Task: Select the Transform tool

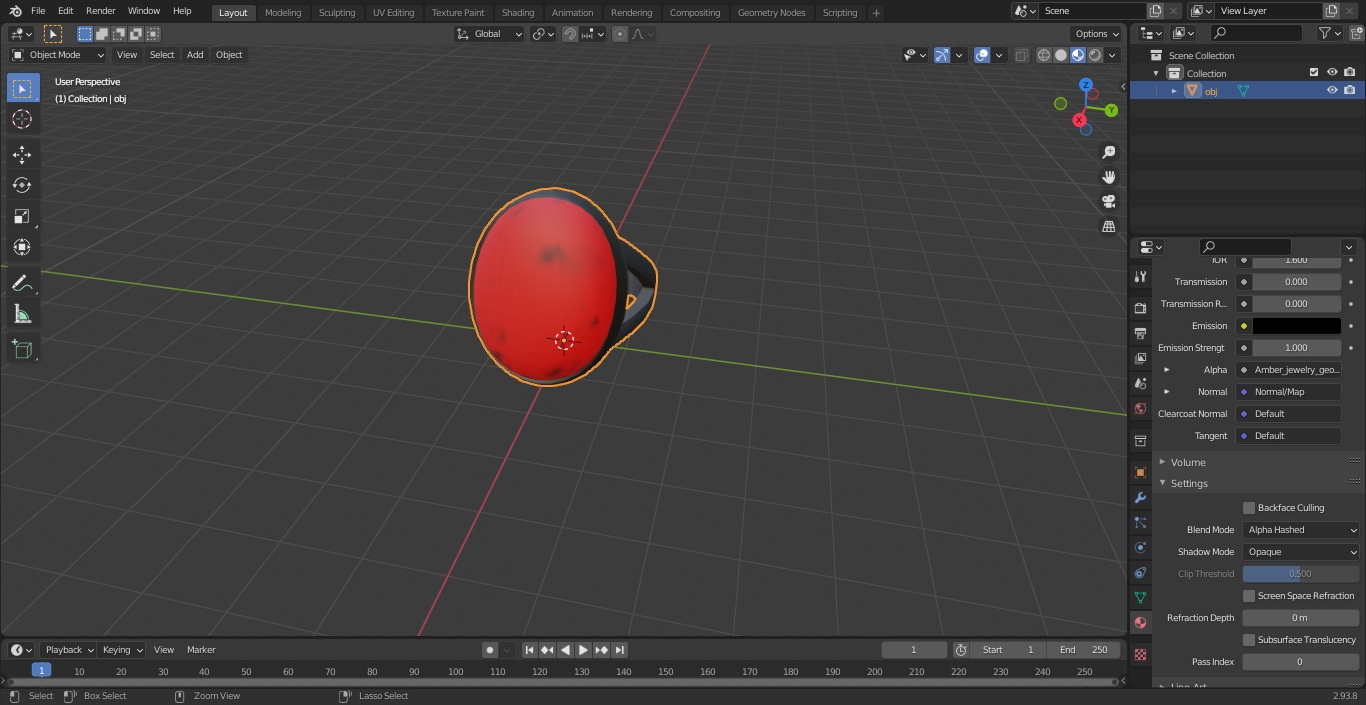Action: (22, 247)
